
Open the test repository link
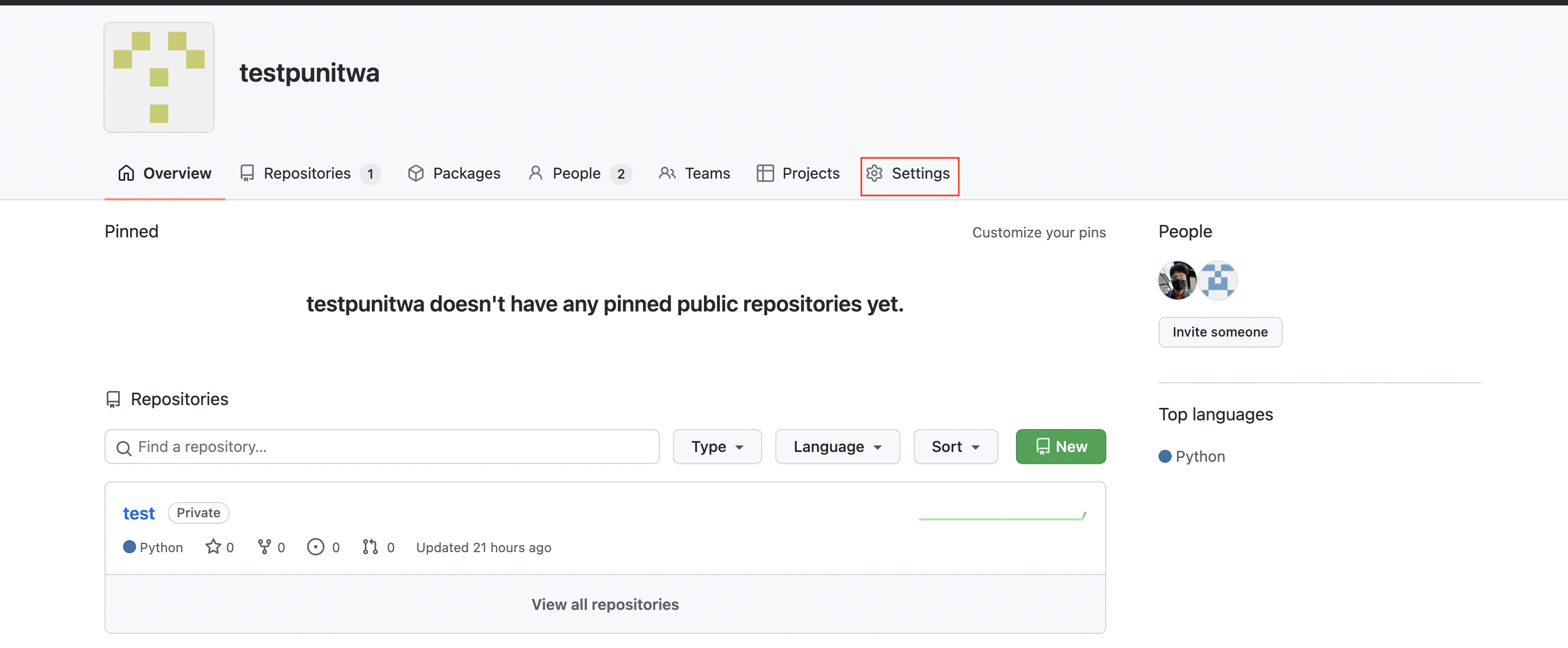139,513
